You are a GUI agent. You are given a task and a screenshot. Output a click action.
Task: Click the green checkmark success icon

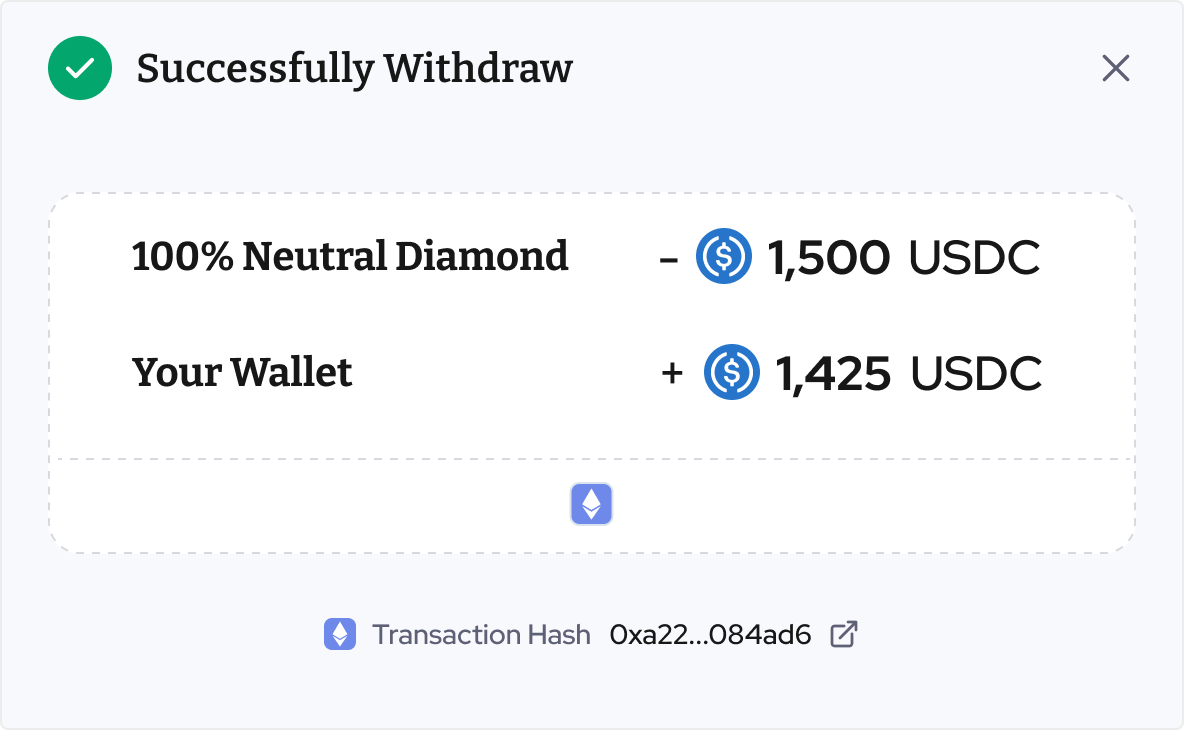tap(80, 68)
